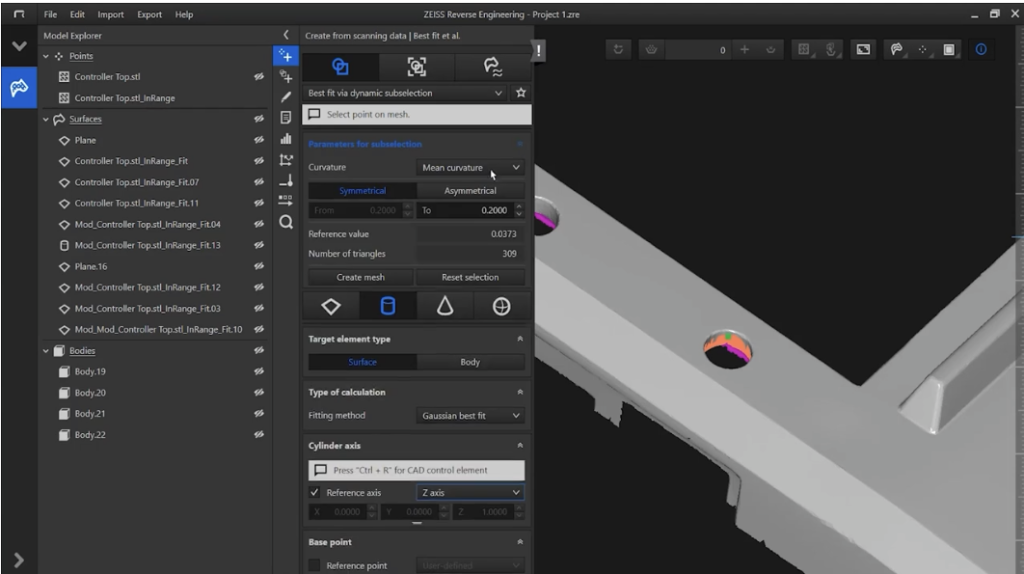Click the Create mesh button

(x=360, y=277)
